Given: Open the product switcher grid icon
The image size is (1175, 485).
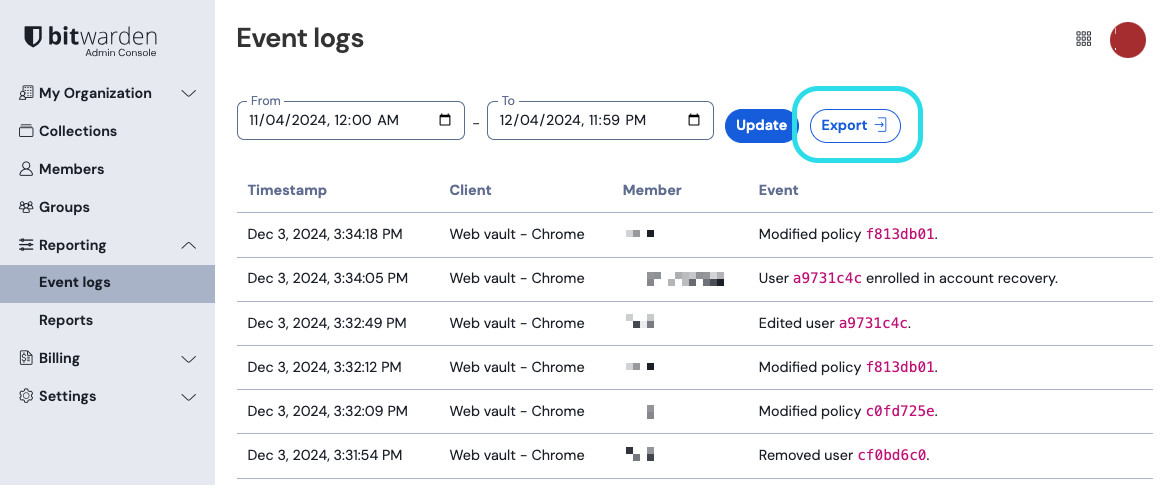Looking at the screenshot, I should pyautogui.click(x=1083, y=39).
